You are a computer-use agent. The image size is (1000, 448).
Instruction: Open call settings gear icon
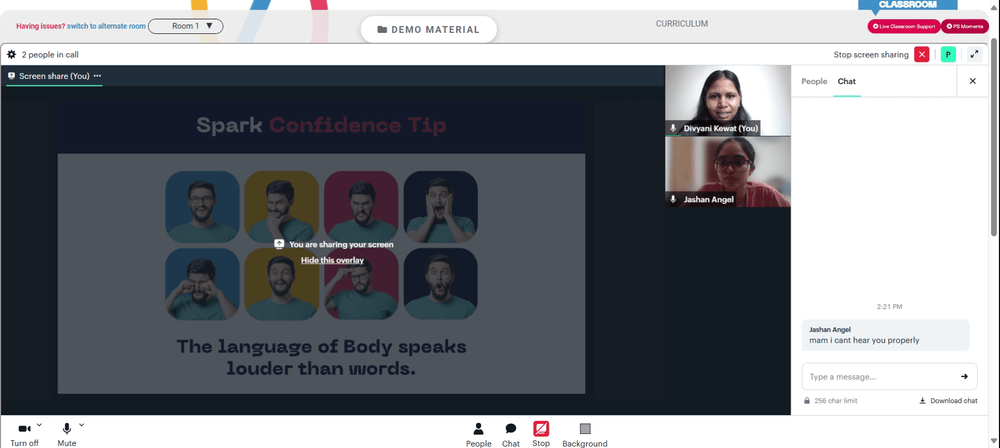coord(11,55)
